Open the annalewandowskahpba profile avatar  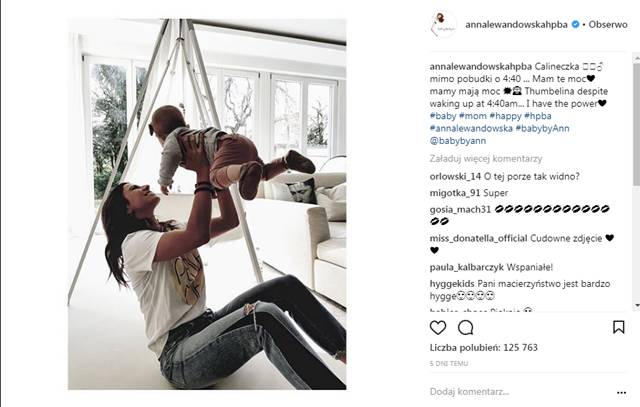click(x=443, y=24)
